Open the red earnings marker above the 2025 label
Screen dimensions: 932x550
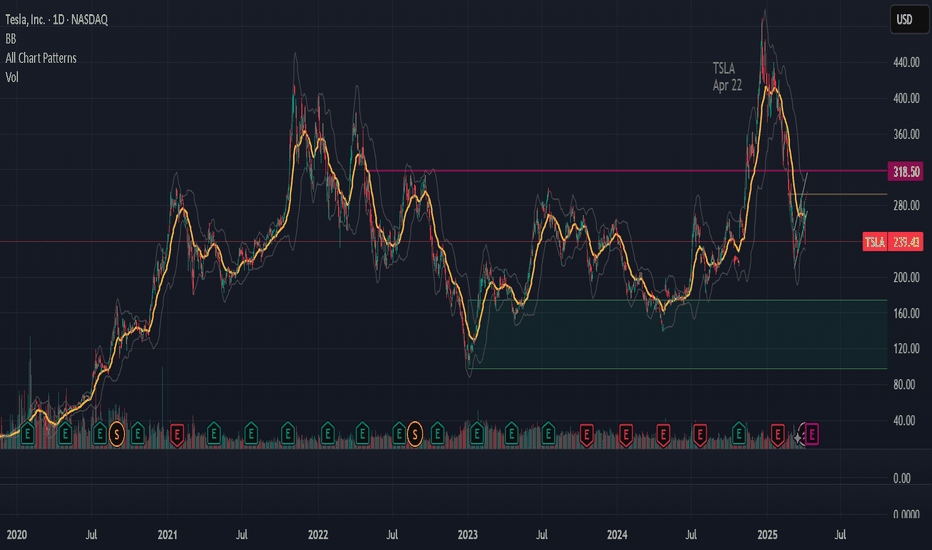click(x=777, y=435)
